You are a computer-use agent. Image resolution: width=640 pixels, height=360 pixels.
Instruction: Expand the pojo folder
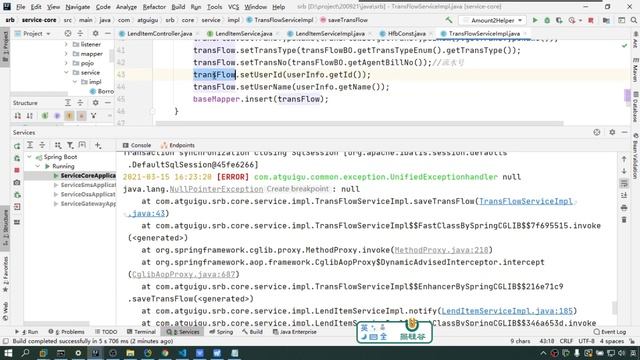click(x=66, y=63)
